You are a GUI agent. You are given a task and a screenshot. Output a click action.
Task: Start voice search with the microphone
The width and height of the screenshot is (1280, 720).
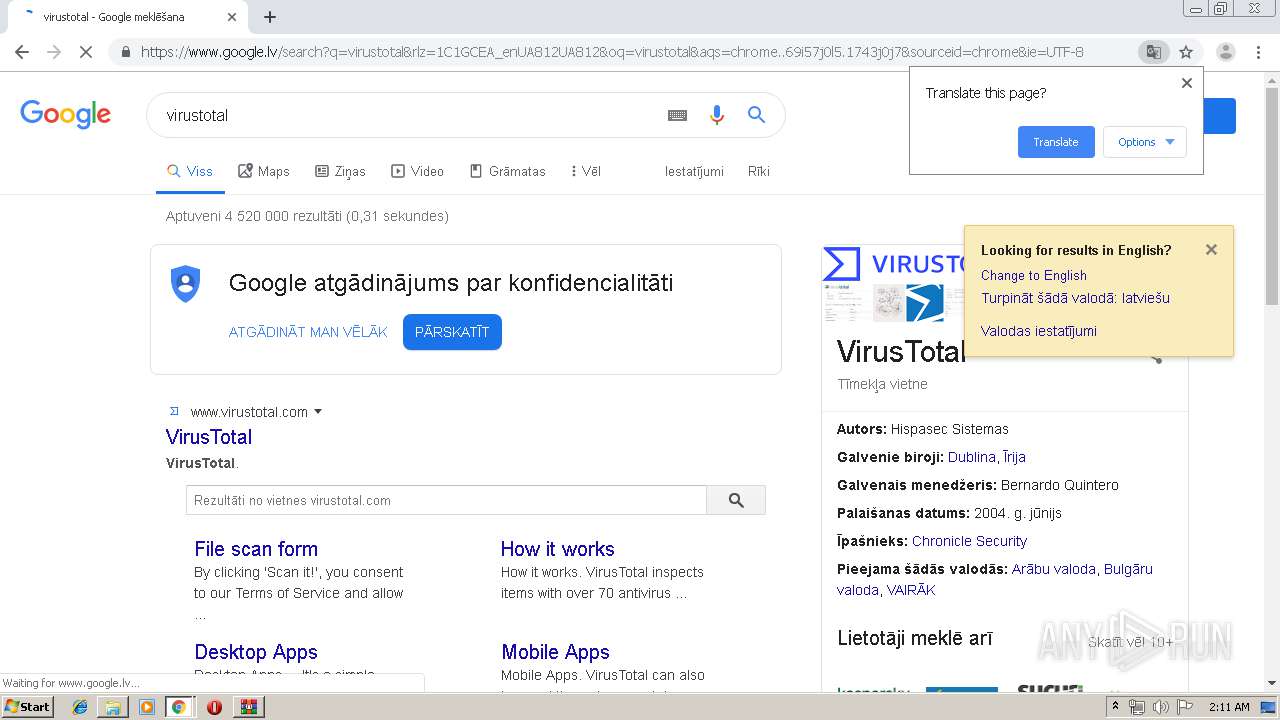click(x=716, y=115)
